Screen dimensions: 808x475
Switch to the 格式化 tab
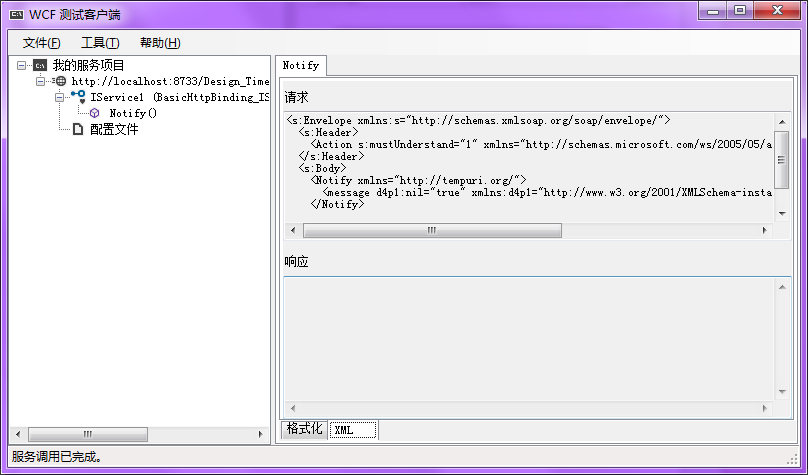[x=304, y=429]
